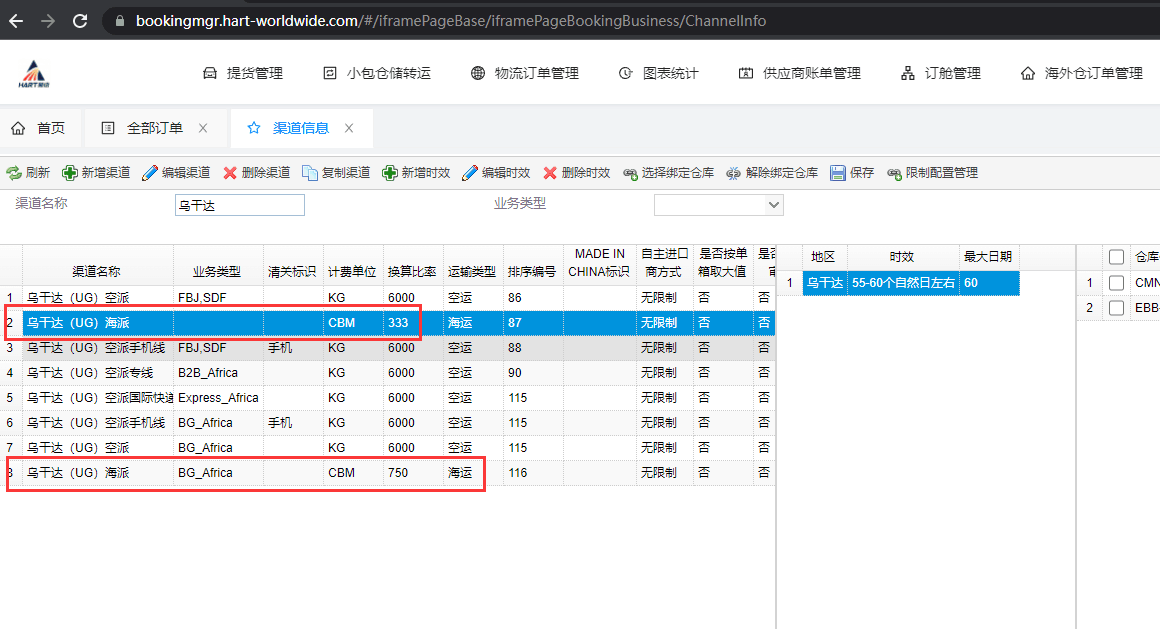Reload the page with browser refresh button
The width and height of the screenshot is (1160, 629).
coord(80,20)
